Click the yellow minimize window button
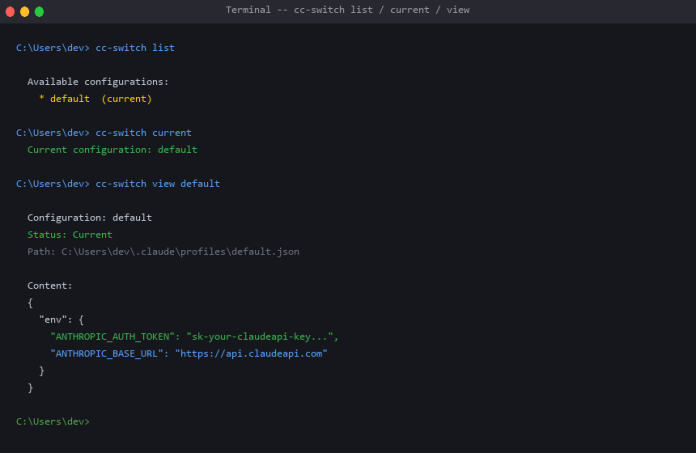696x454 pixels. point(25,11)
